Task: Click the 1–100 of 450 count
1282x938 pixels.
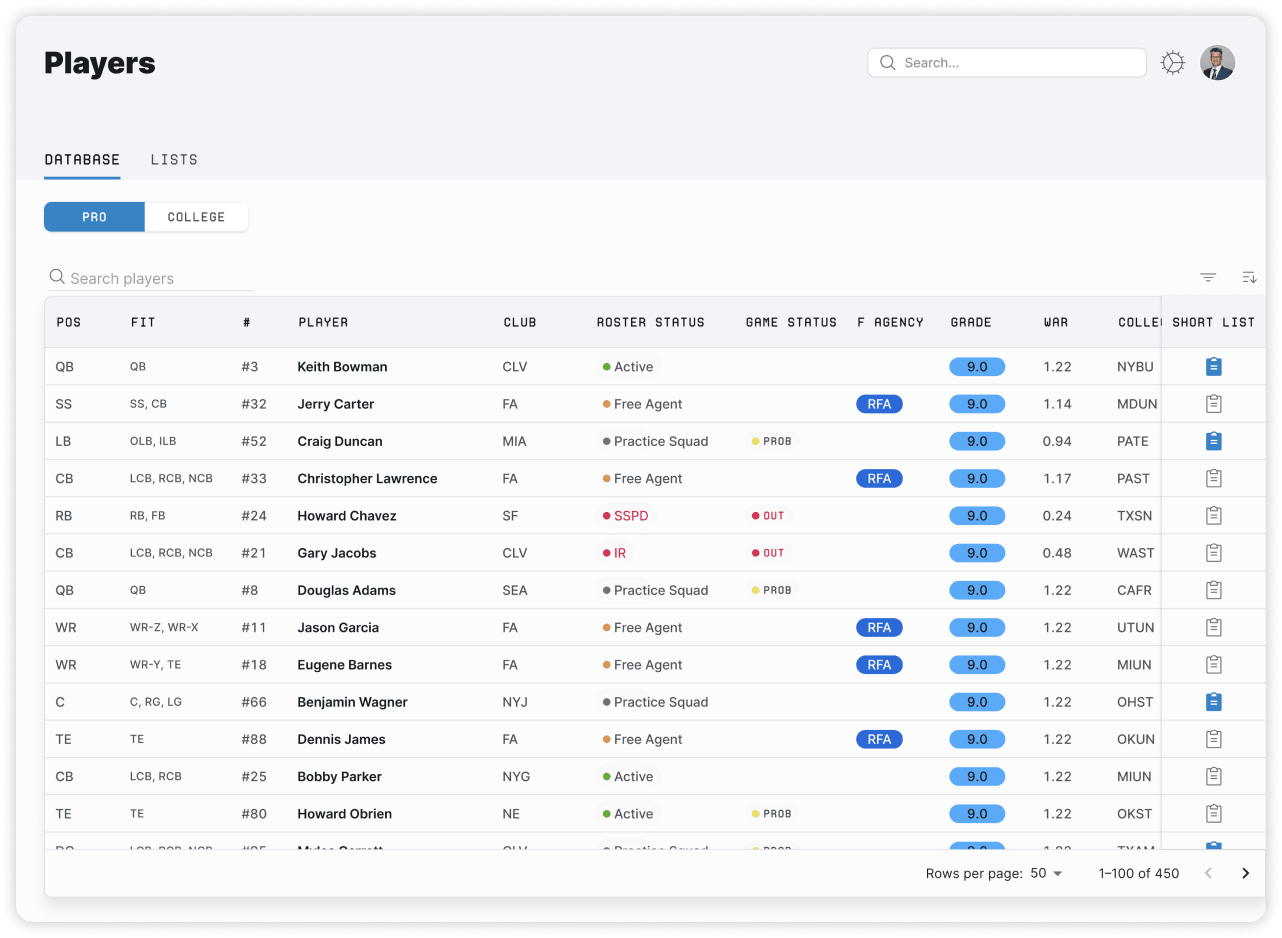Action: tap(1139, 873)
